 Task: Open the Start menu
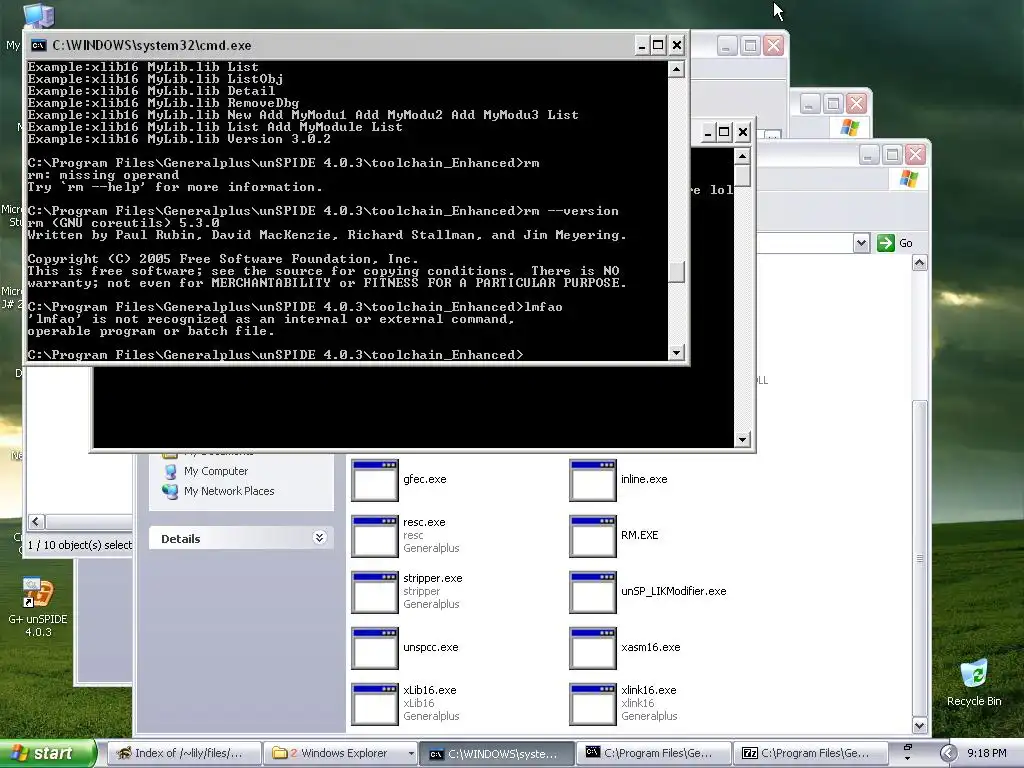tap(47, 753)
